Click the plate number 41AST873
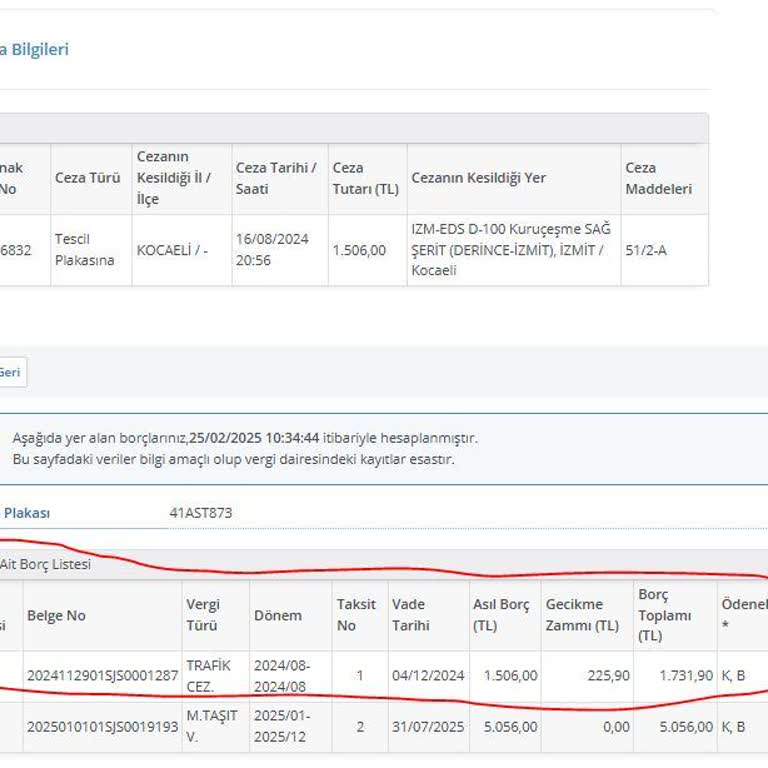 tap(201, 513)
